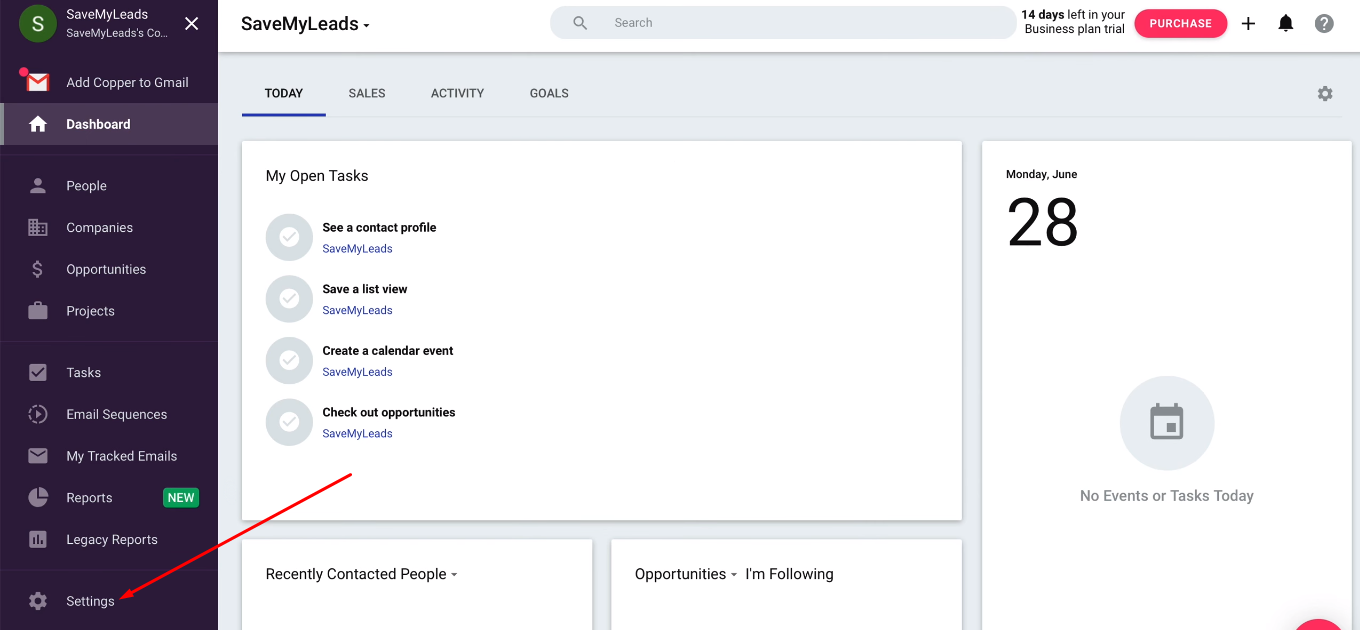The height and width of the screenshot is (630, 1360).
Task: Open Opportunities dollar sign item
Action: pyautogui.click(x=106, y=269)
